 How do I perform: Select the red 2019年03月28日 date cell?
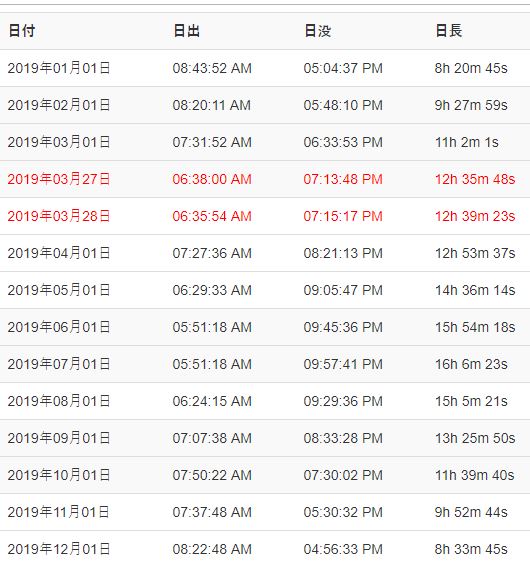[59, 216]
